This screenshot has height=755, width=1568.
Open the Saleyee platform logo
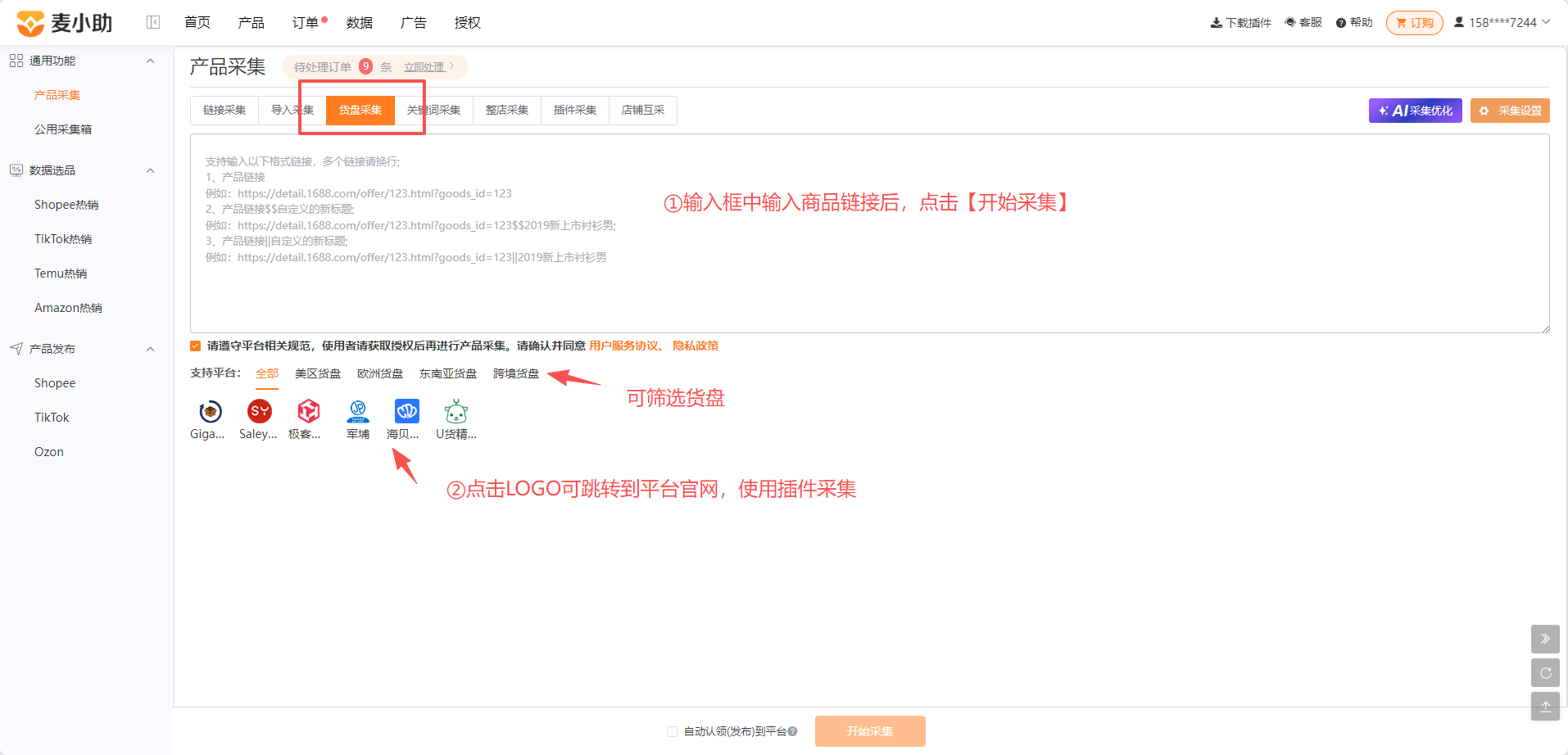pos(260,411)
